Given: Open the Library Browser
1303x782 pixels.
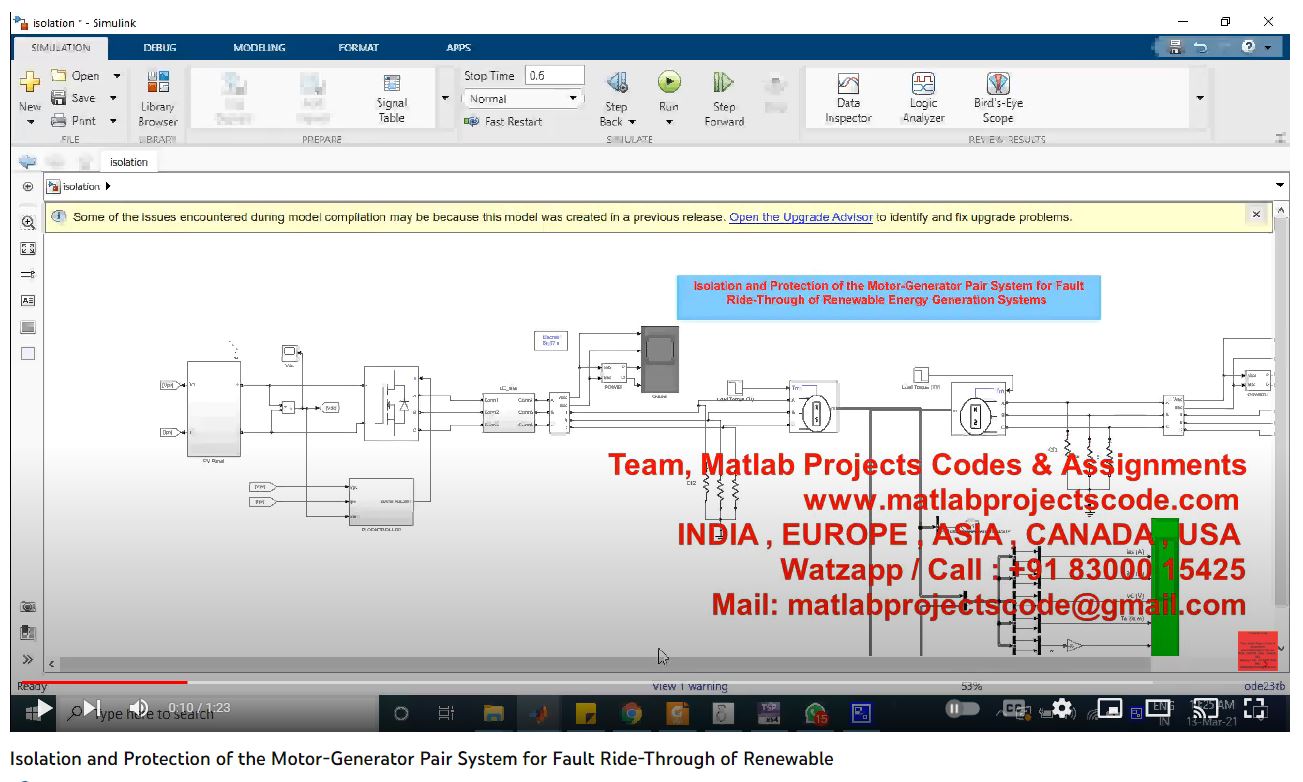Looking at the screenshot, I should (158, 98).
